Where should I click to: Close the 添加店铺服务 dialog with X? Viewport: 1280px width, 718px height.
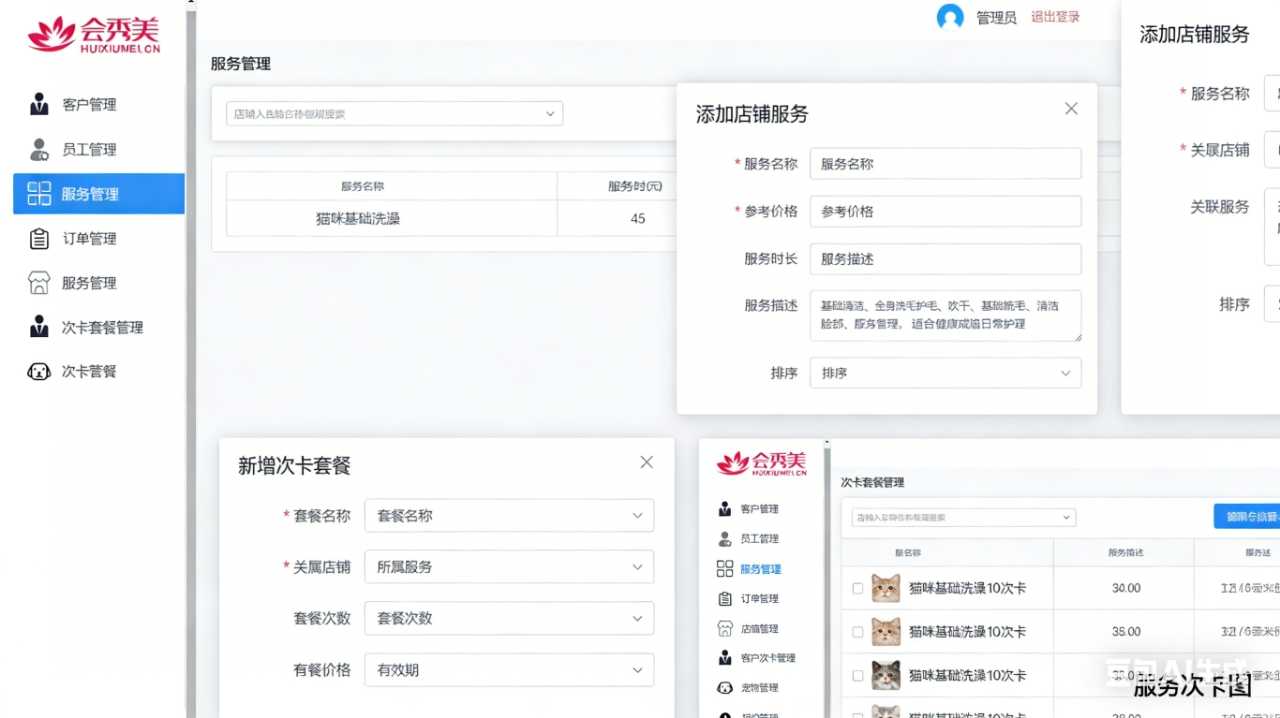click(x=1071, y=109)
